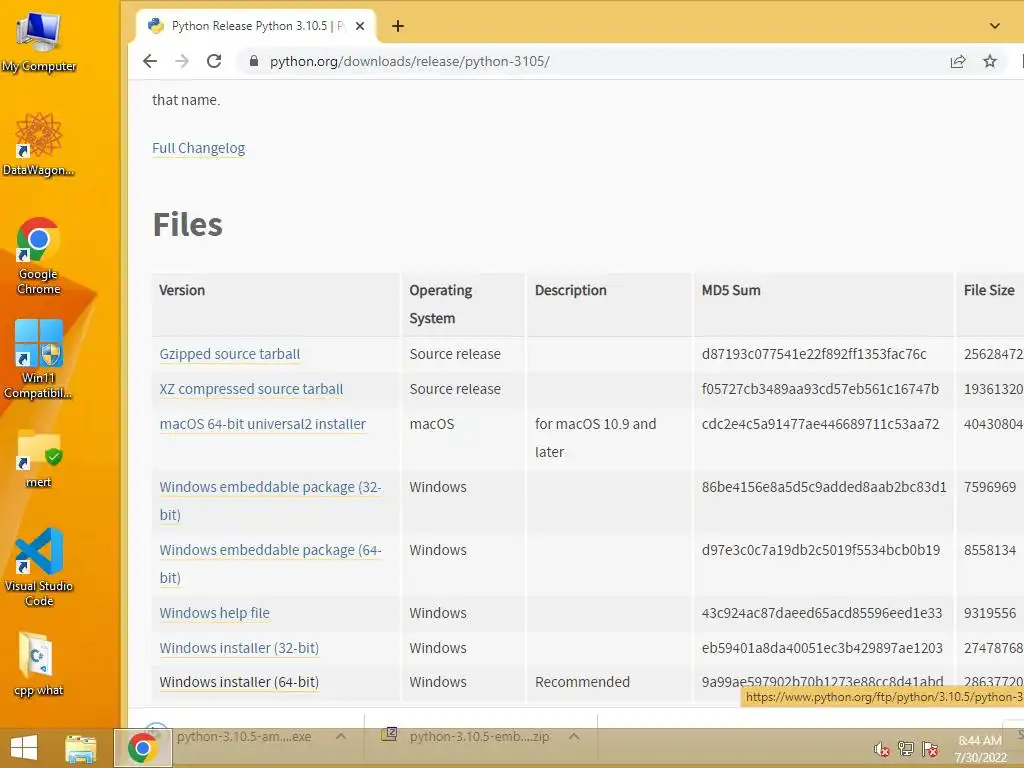Launch Google Chrome desktop shortcut
The image size is (1024, 768).
[x=39, y=255]
